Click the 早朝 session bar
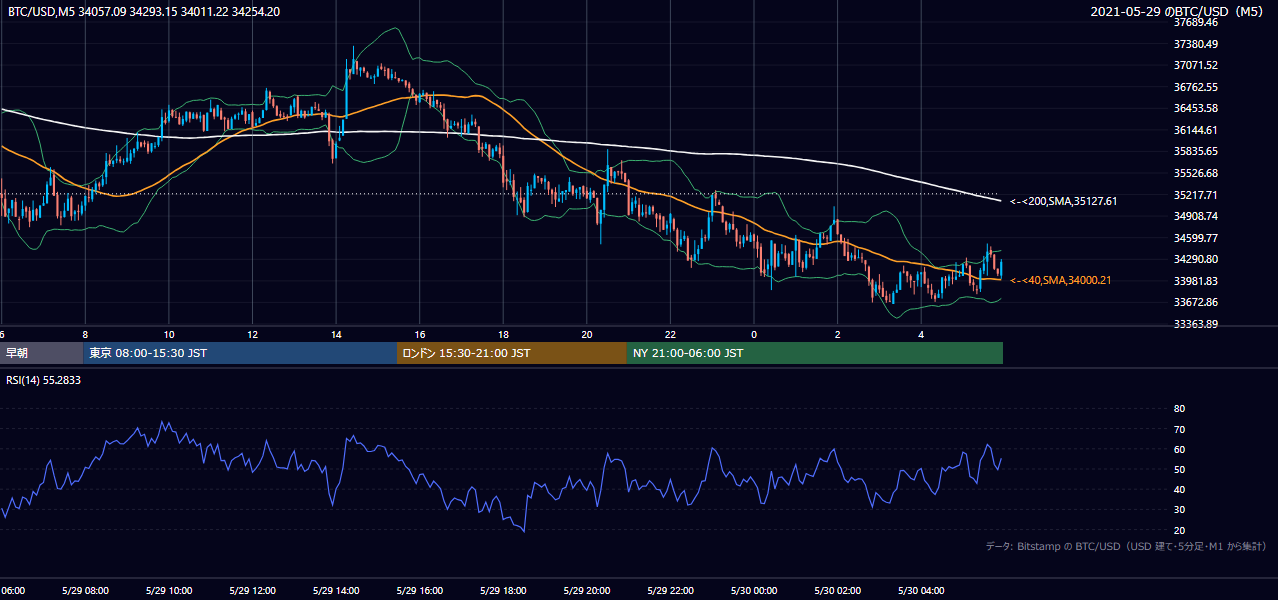This screenshot has width=1278, height=600. 42,352
